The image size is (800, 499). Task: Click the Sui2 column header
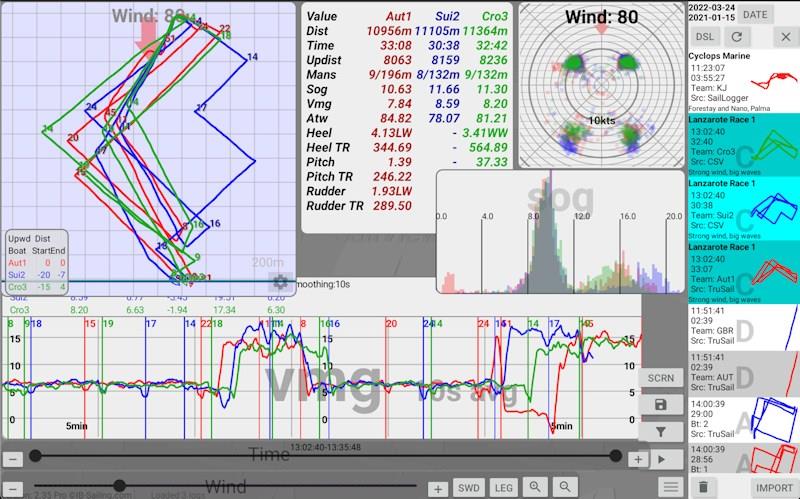447,16
